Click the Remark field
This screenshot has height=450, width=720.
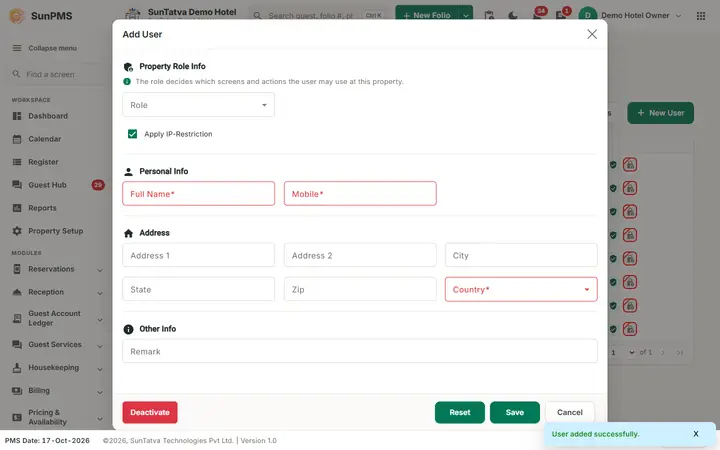[360, 351]
